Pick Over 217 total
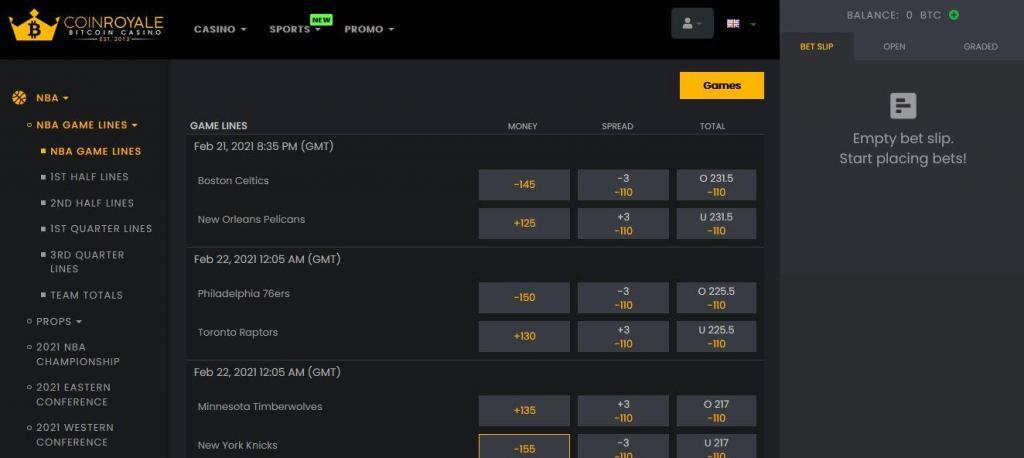Screen dimensions: 1024x458 716,411
